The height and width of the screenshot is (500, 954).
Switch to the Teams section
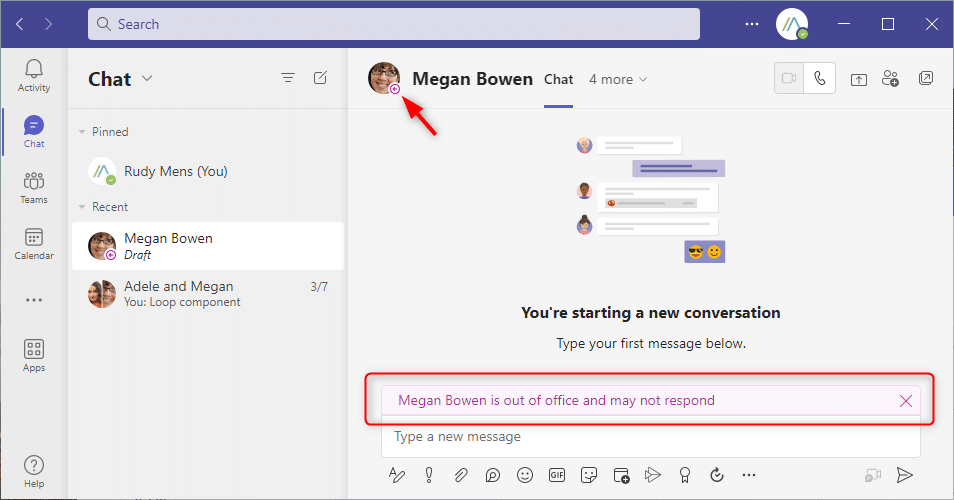34,187
